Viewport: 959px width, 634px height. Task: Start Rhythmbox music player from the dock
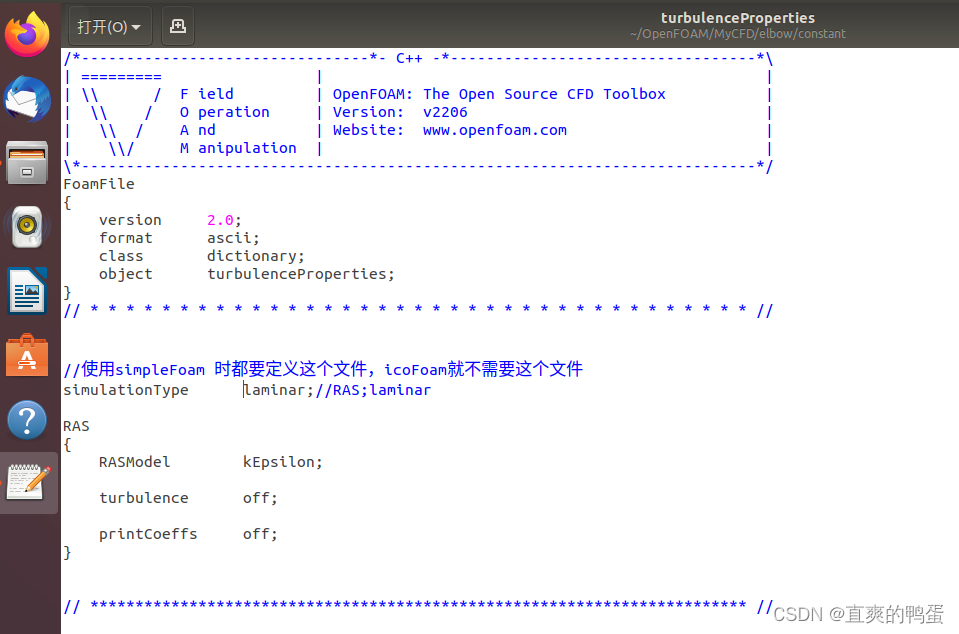(x=27, y=226)
